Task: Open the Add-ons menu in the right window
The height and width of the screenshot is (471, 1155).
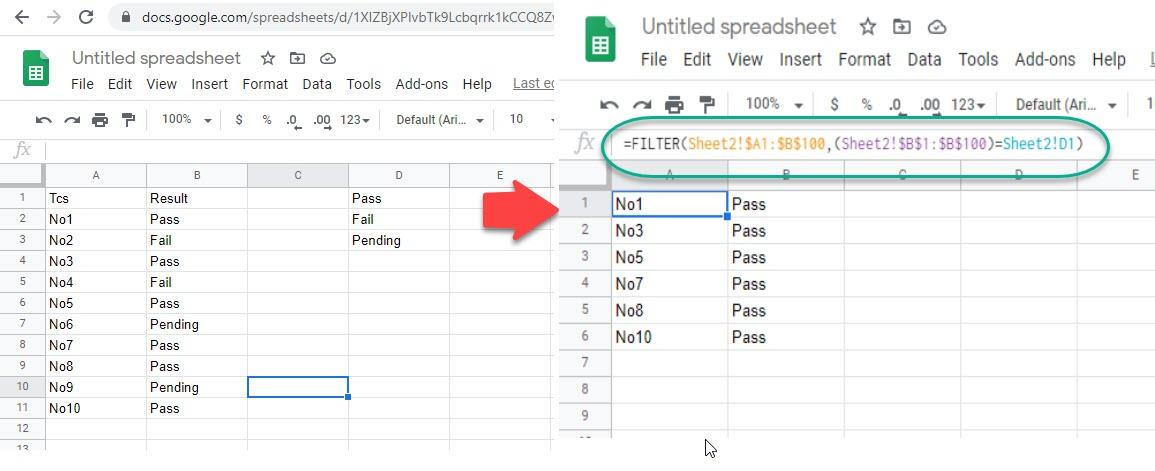Action: [1045, 60]
